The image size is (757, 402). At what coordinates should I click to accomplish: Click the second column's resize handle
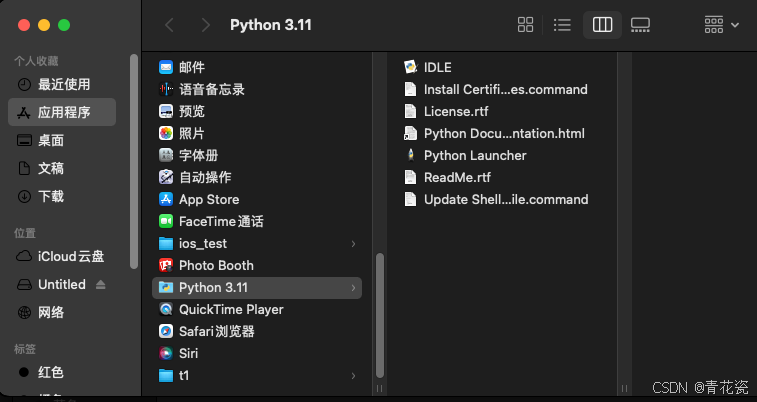click(624, 388)
